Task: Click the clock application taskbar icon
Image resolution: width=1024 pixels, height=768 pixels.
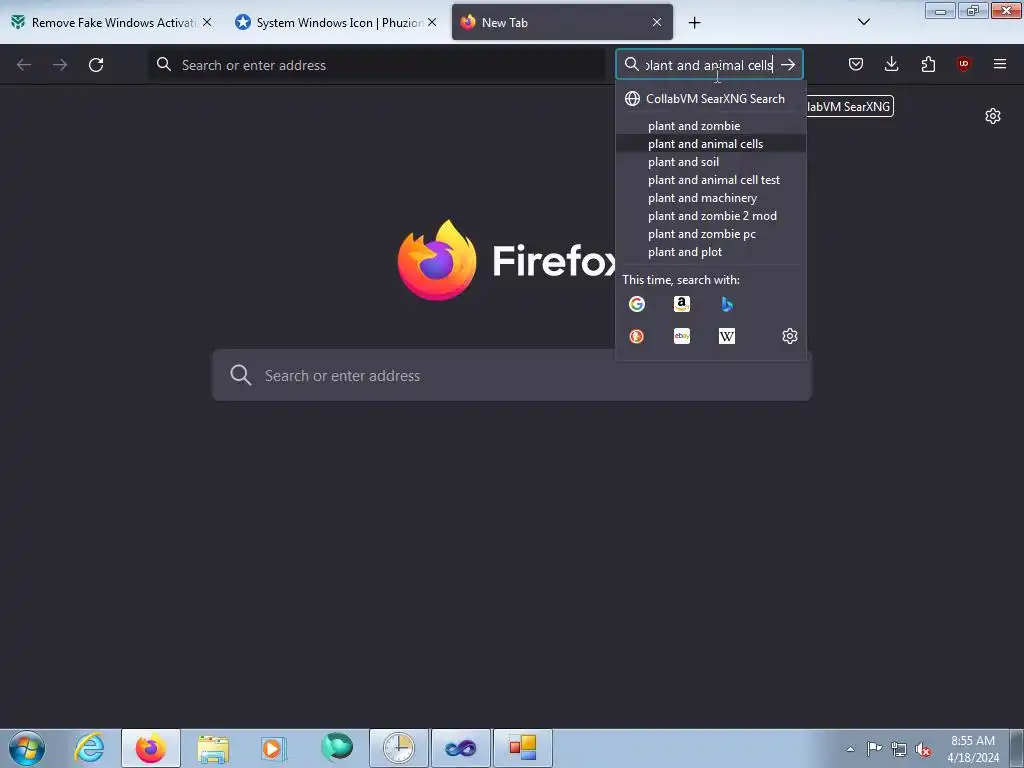Action: [x=398, y=748]
